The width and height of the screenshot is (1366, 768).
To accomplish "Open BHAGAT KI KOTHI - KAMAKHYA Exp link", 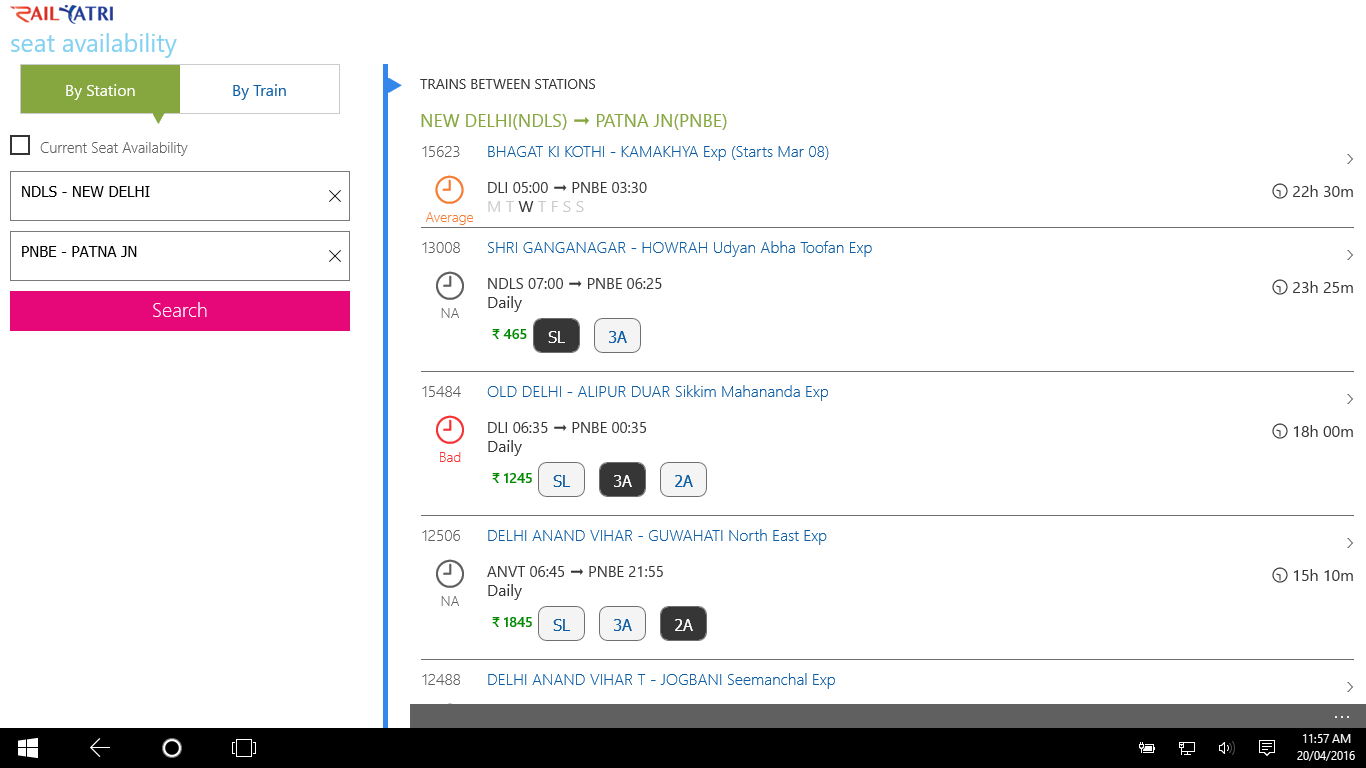I will [658, 152].
